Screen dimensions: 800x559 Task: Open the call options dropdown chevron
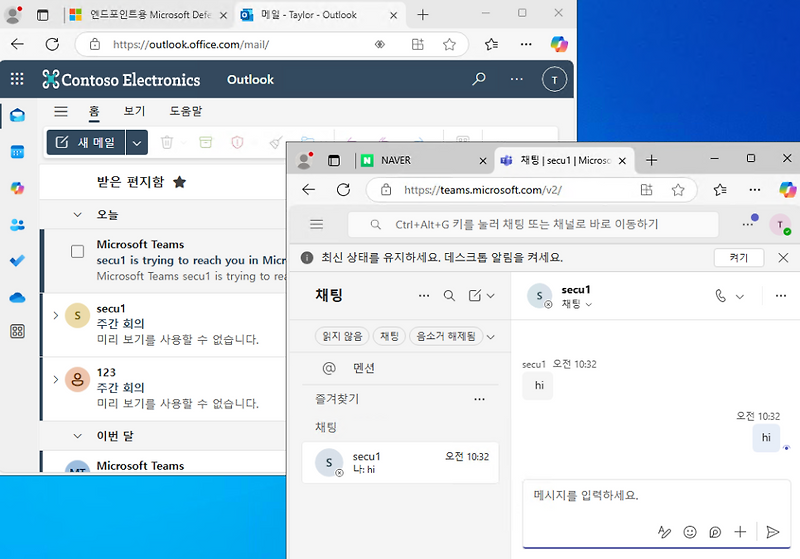coord(740,296)
